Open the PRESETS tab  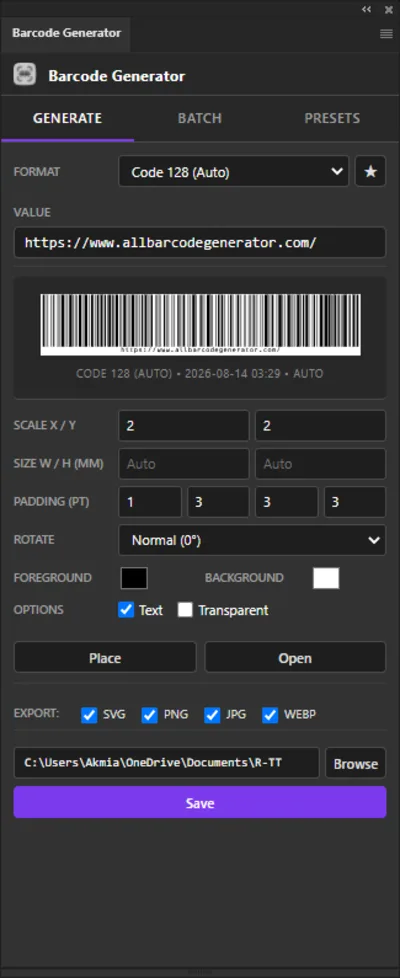332,118
